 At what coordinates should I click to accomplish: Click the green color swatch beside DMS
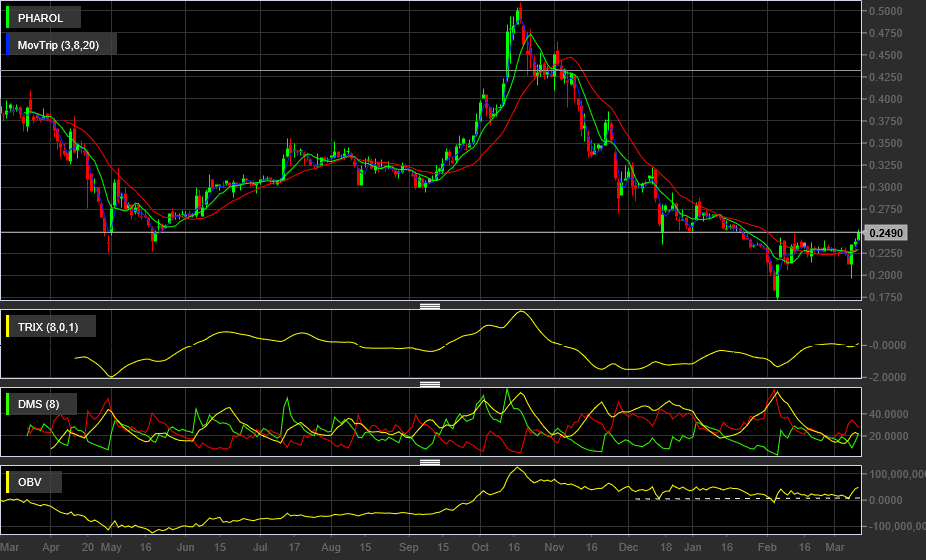(8, 404)
